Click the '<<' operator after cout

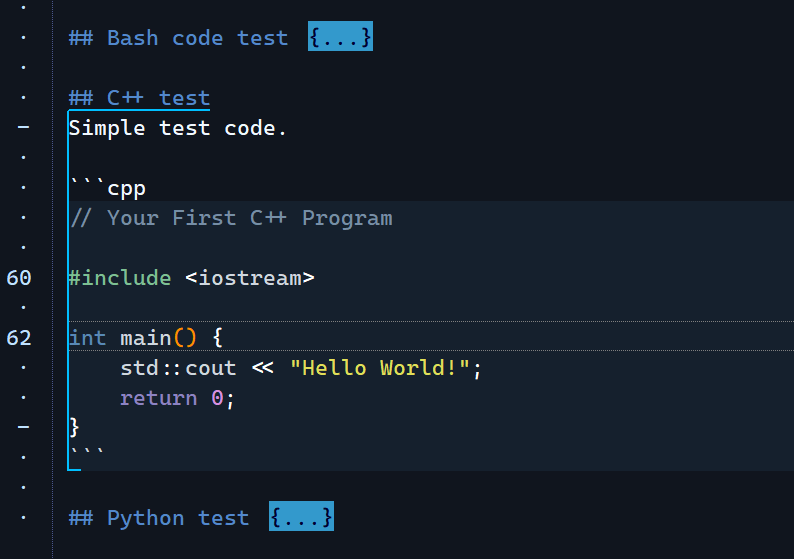pos(263,368)
